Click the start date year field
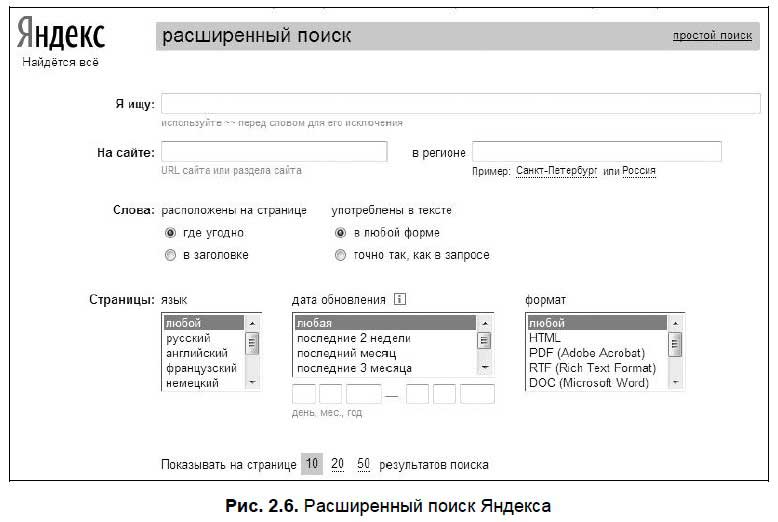Viewport: 778px width, 522px height. [x=364, y=394]
